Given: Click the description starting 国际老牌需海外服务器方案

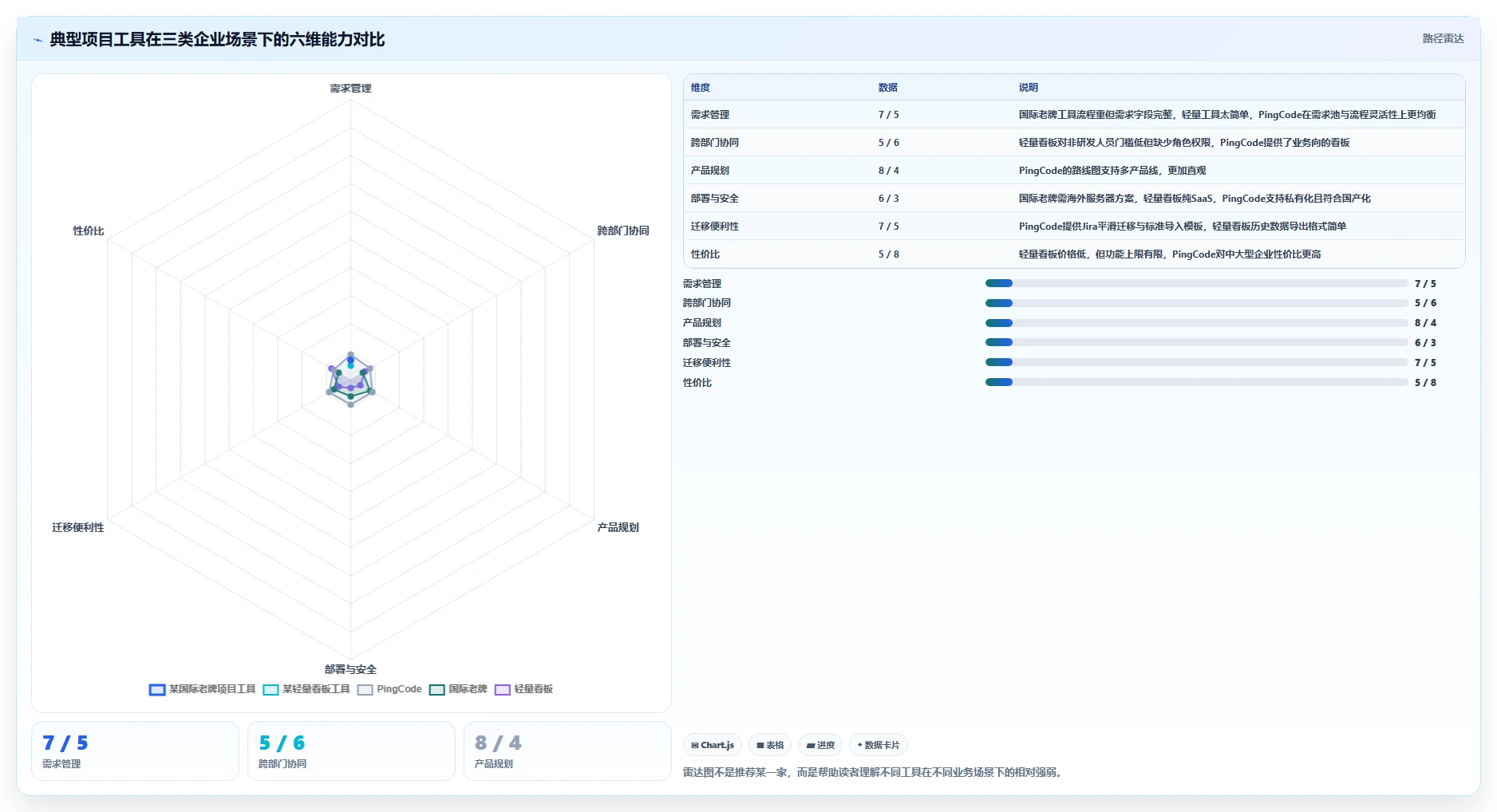Looking at the screenshot, I should (x=1195, y=199).
